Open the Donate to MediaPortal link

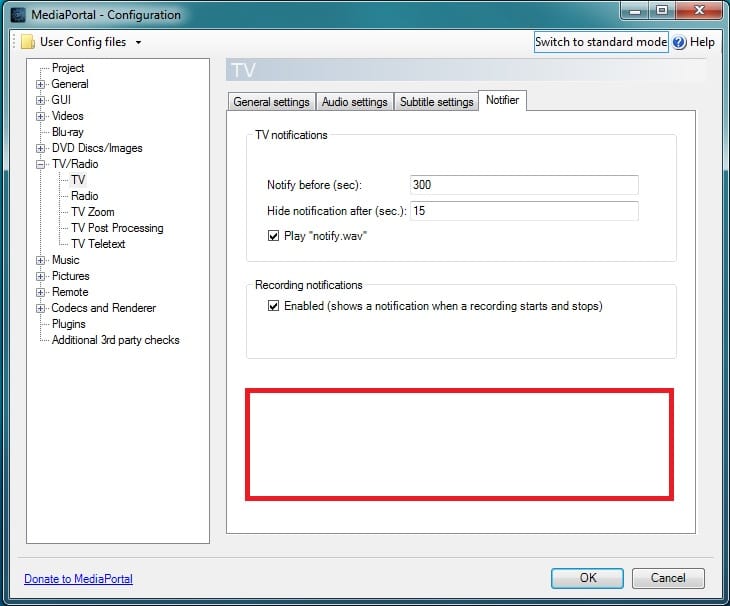78,579
